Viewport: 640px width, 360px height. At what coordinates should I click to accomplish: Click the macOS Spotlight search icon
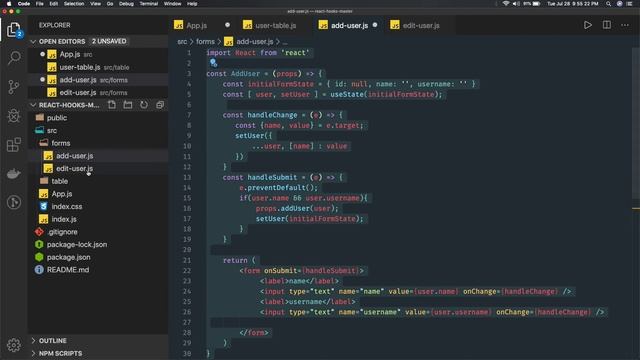[609, 4]
